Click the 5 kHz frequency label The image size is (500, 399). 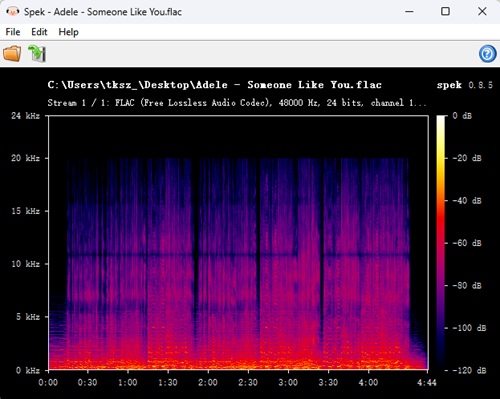pyautogui.click(x=28, y=317)
